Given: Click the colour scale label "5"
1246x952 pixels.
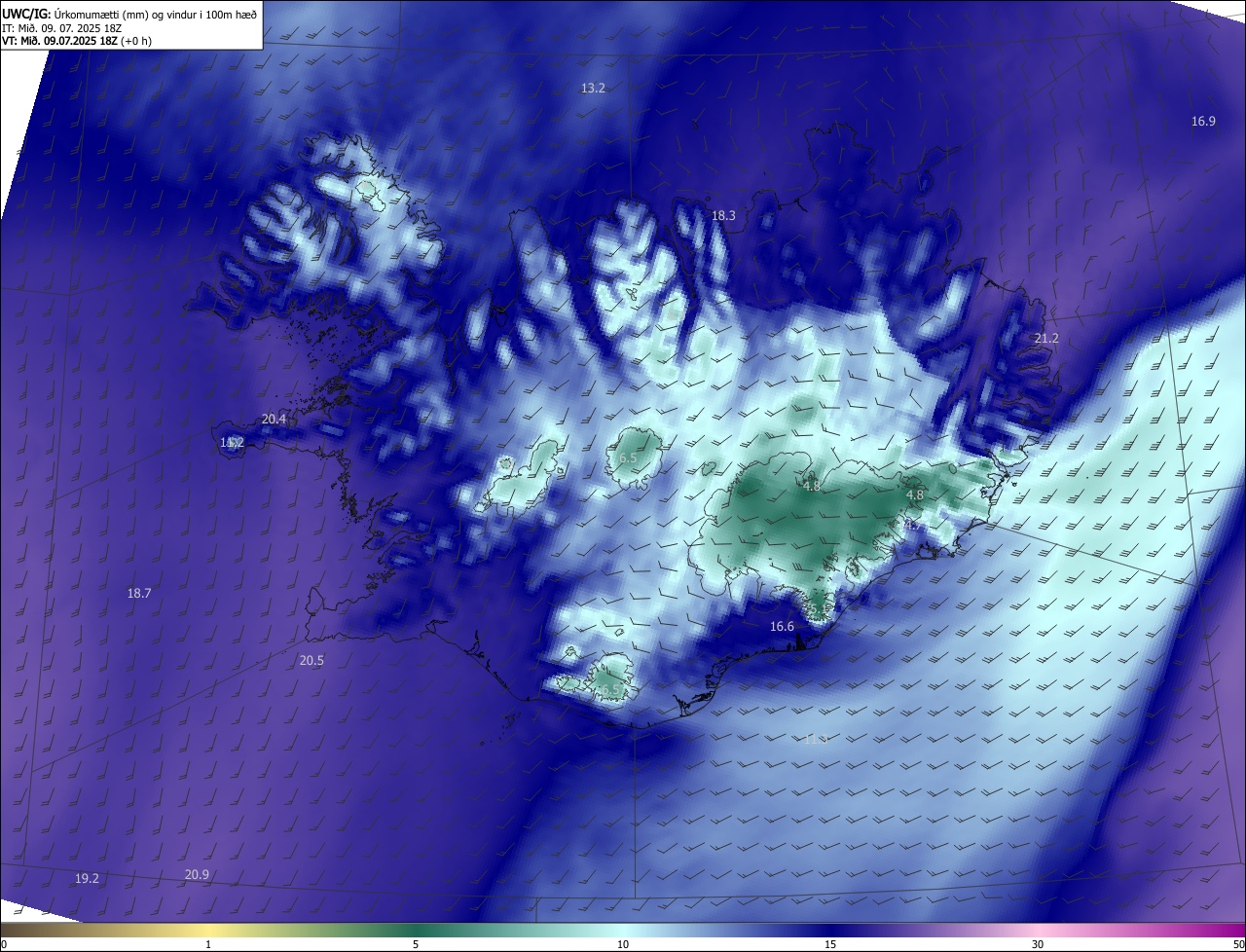Looking at the screenshot, I should [416, 944].
